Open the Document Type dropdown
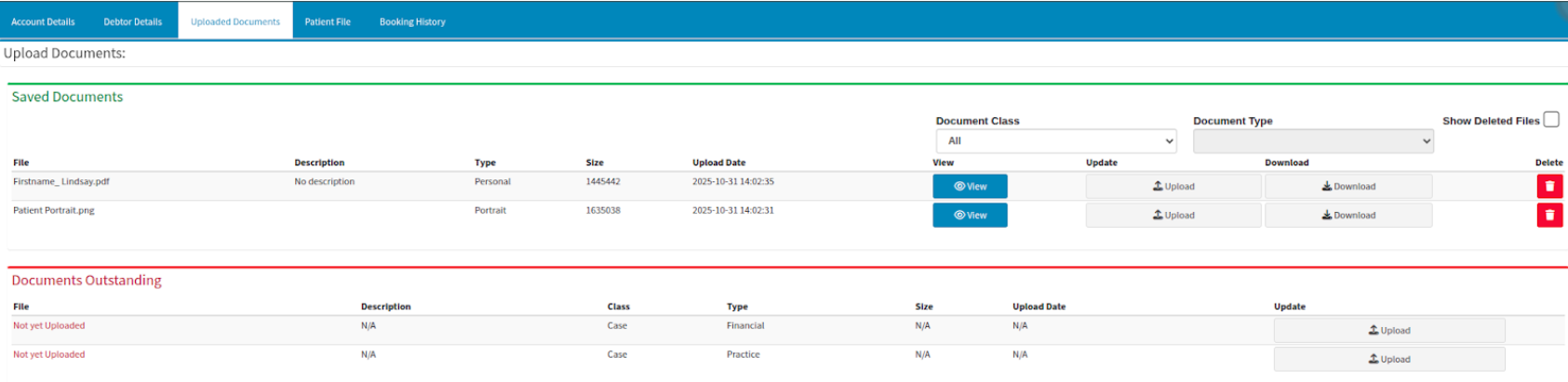 coord(1313,141)
